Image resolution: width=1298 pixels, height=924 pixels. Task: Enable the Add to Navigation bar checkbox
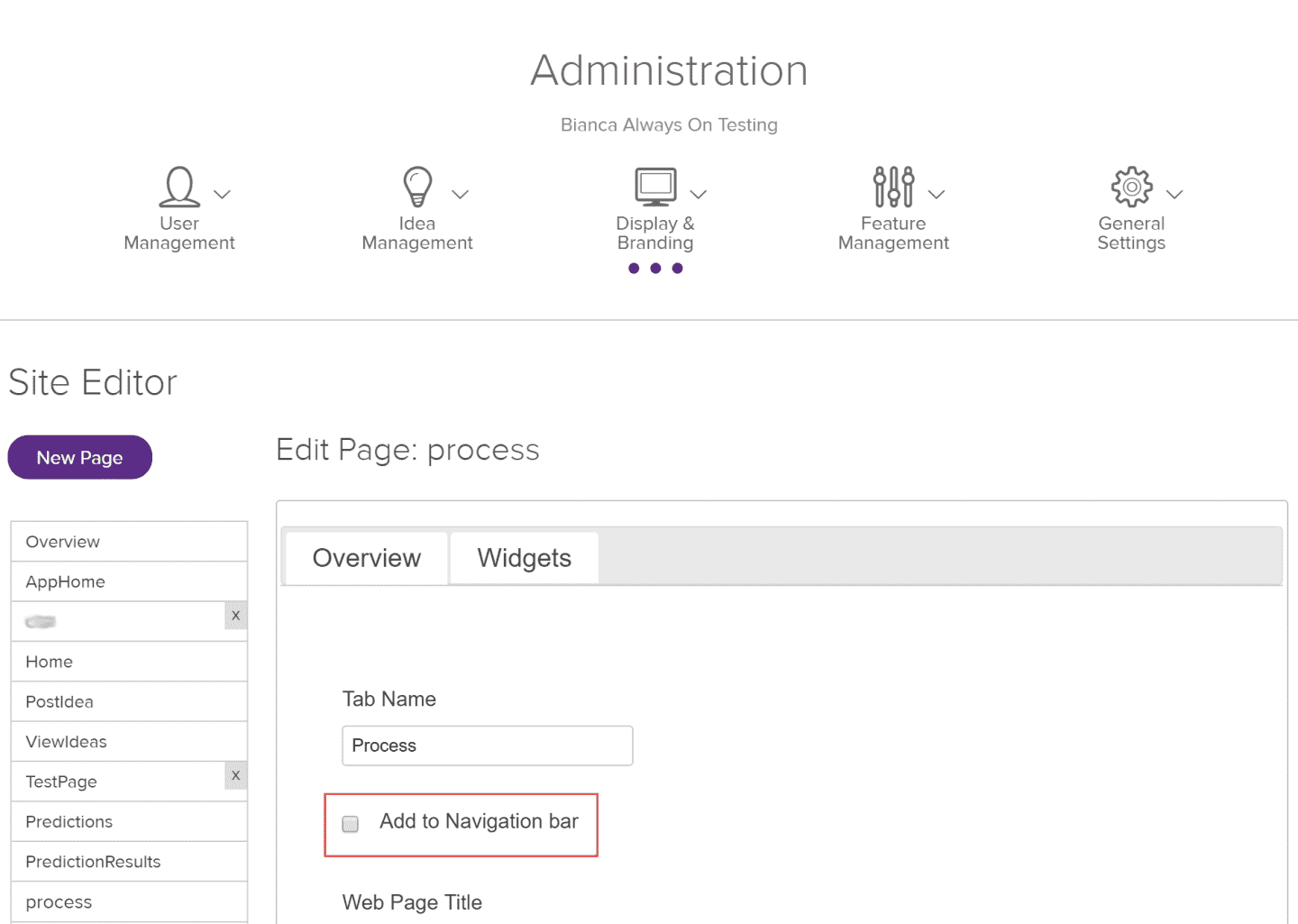351,824
